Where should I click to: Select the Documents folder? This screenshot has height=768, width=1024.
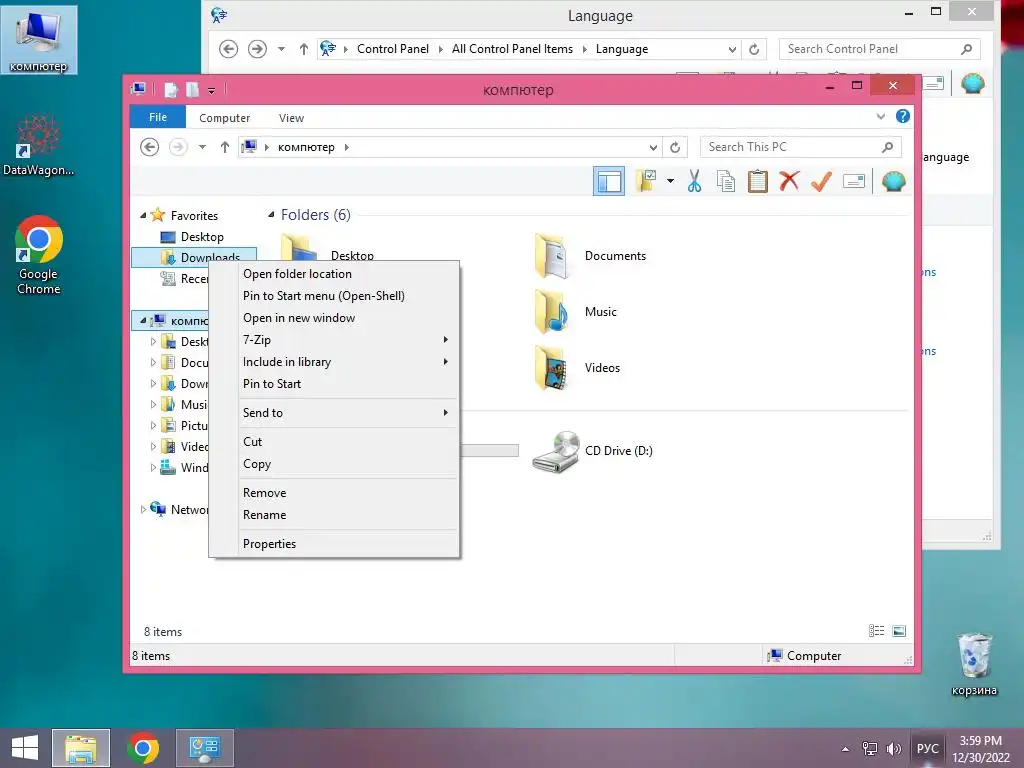(590, 256)
